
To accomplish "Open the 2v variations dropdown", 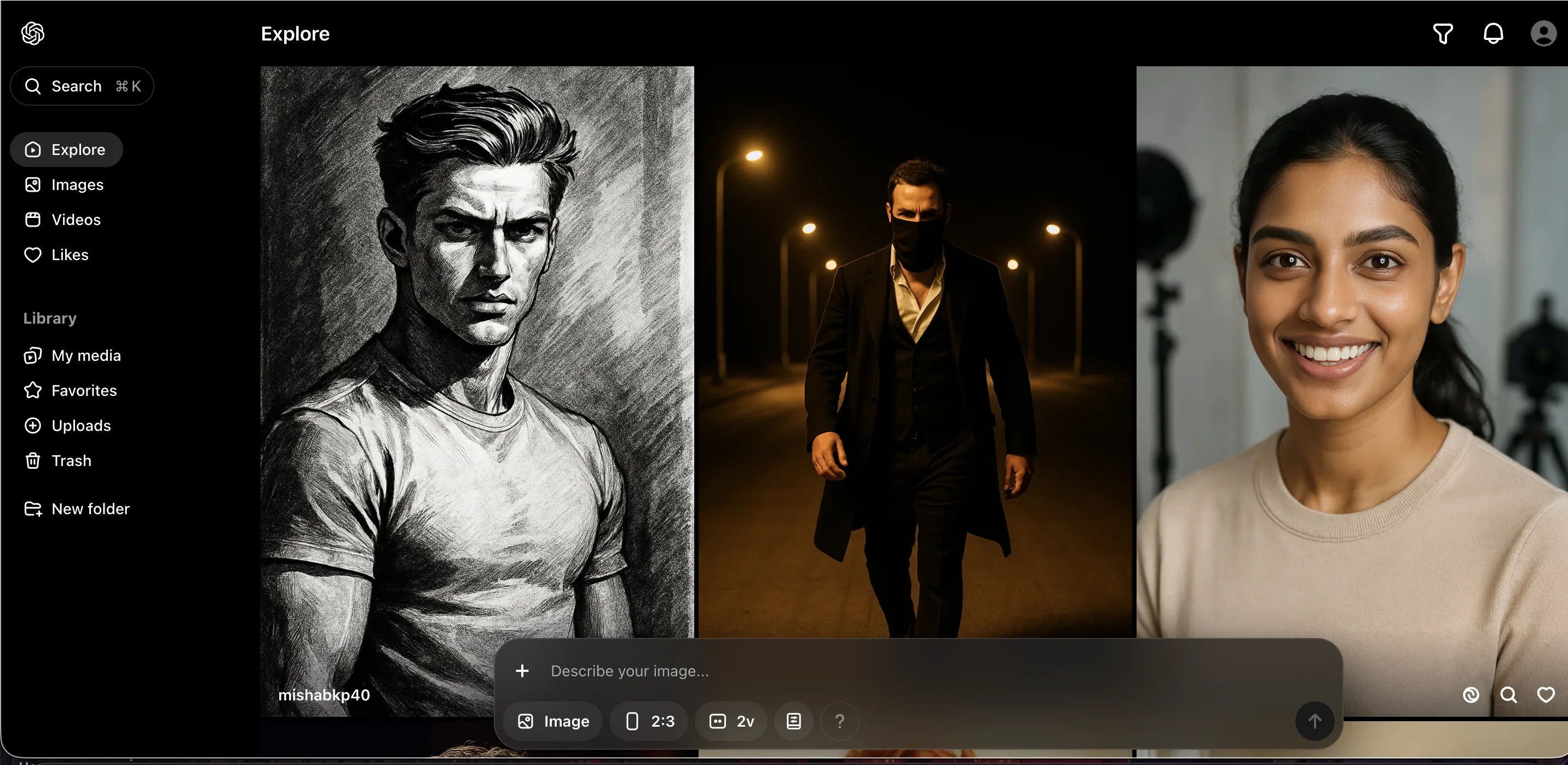I will point(731,721).
